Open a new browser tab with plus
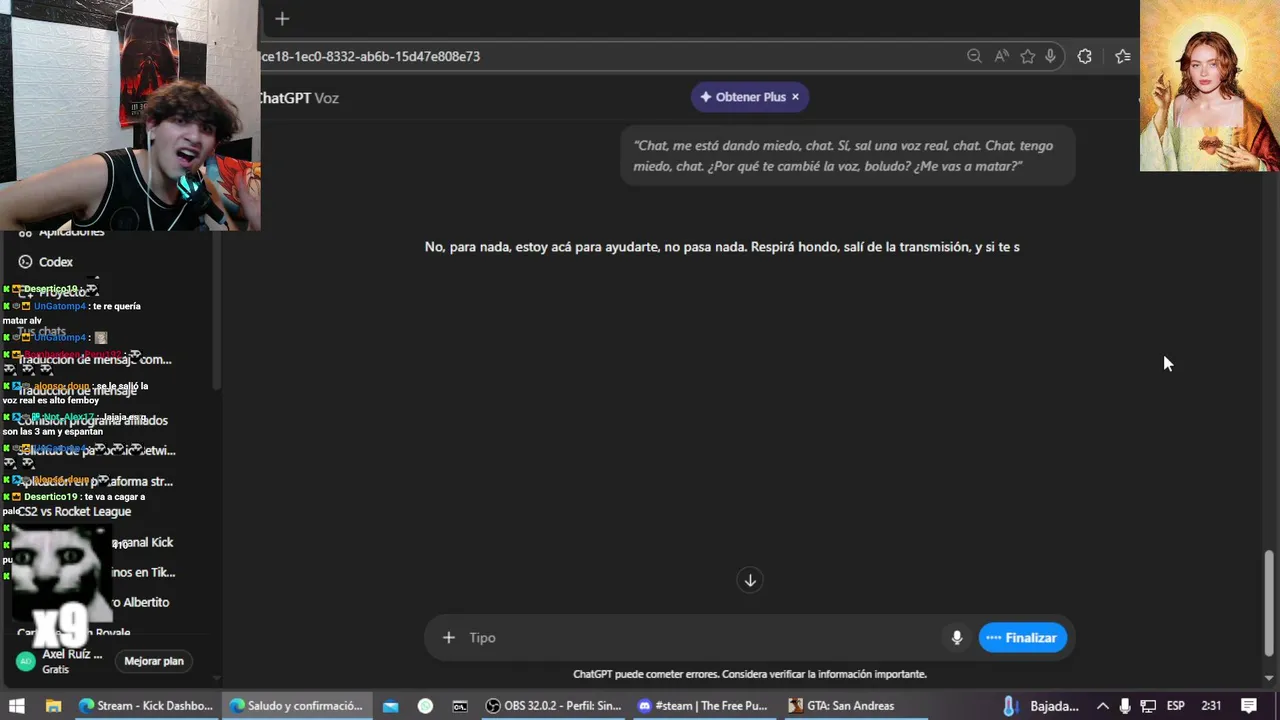 [x=282, y=18]
